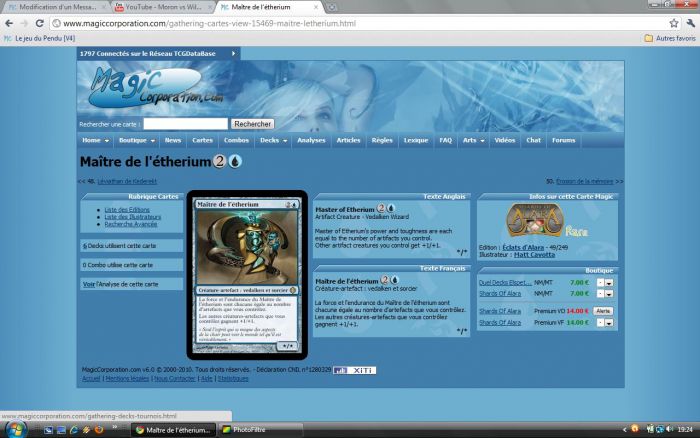Bookmark this page with the star icon
The image size is (700, 438).
coord(674,23)
